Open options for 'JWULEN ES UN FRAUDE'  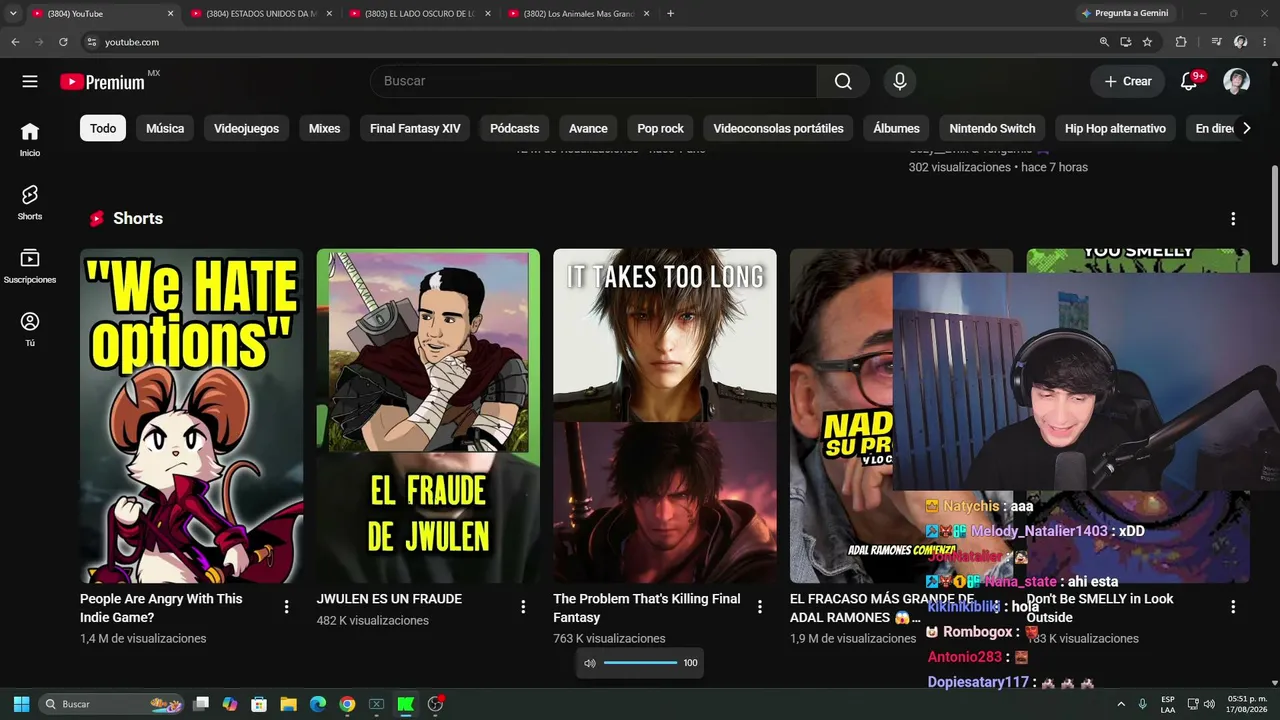tap(523, 607)
